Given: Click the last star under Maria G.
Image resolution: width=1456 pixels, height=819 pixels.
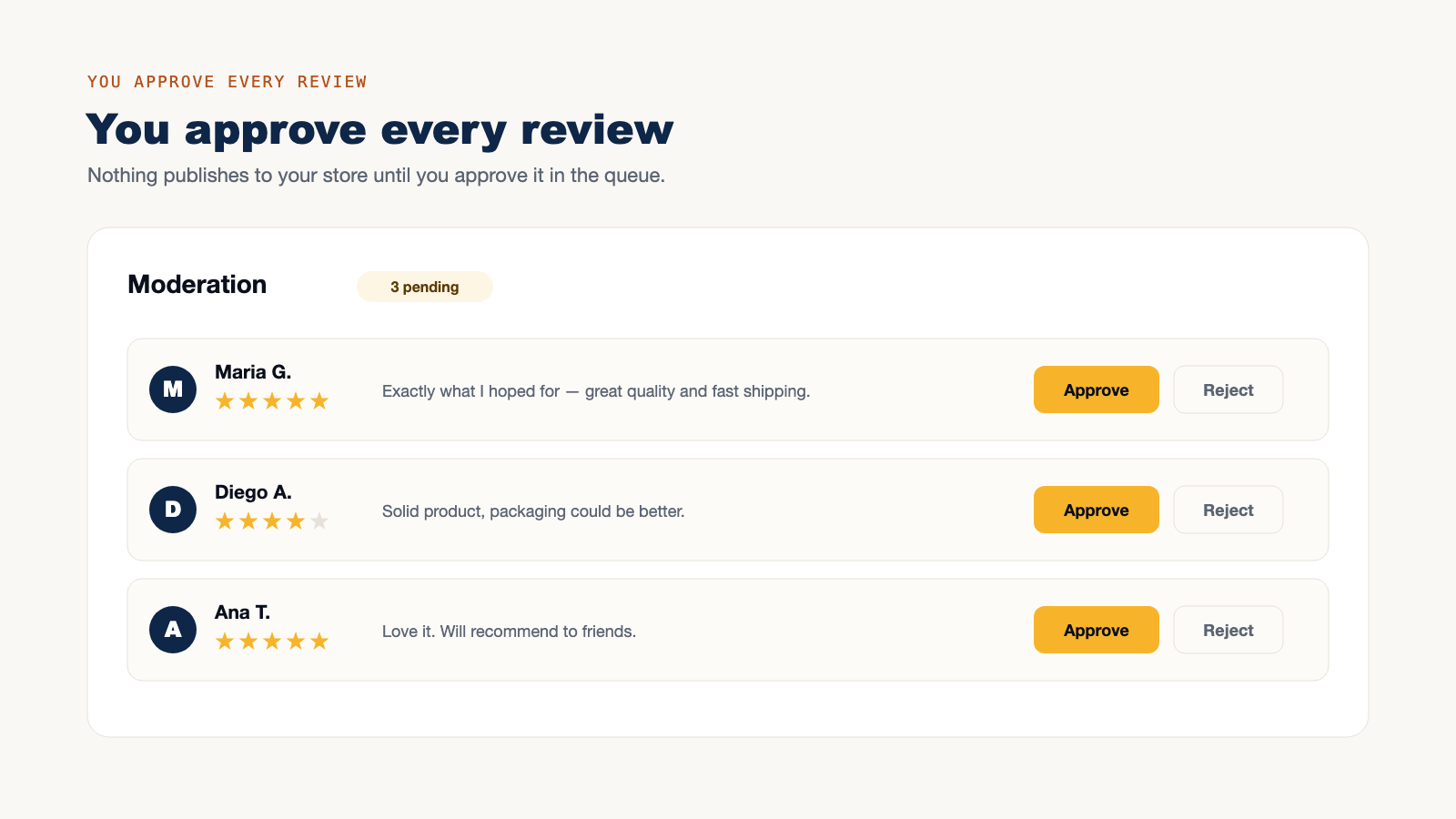Looking at the screenshot, I should pos(319,401).
